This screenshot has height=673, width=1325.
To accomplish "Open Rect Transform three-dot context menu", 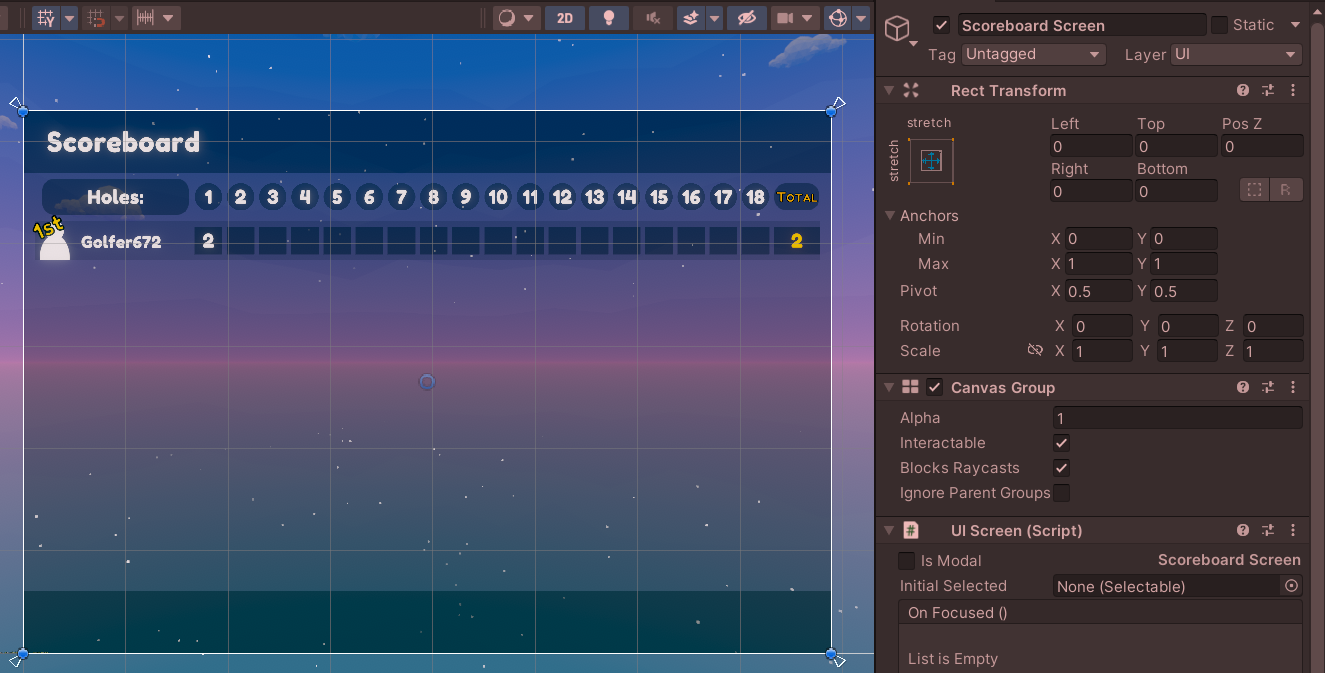I will coord(1293,90).
